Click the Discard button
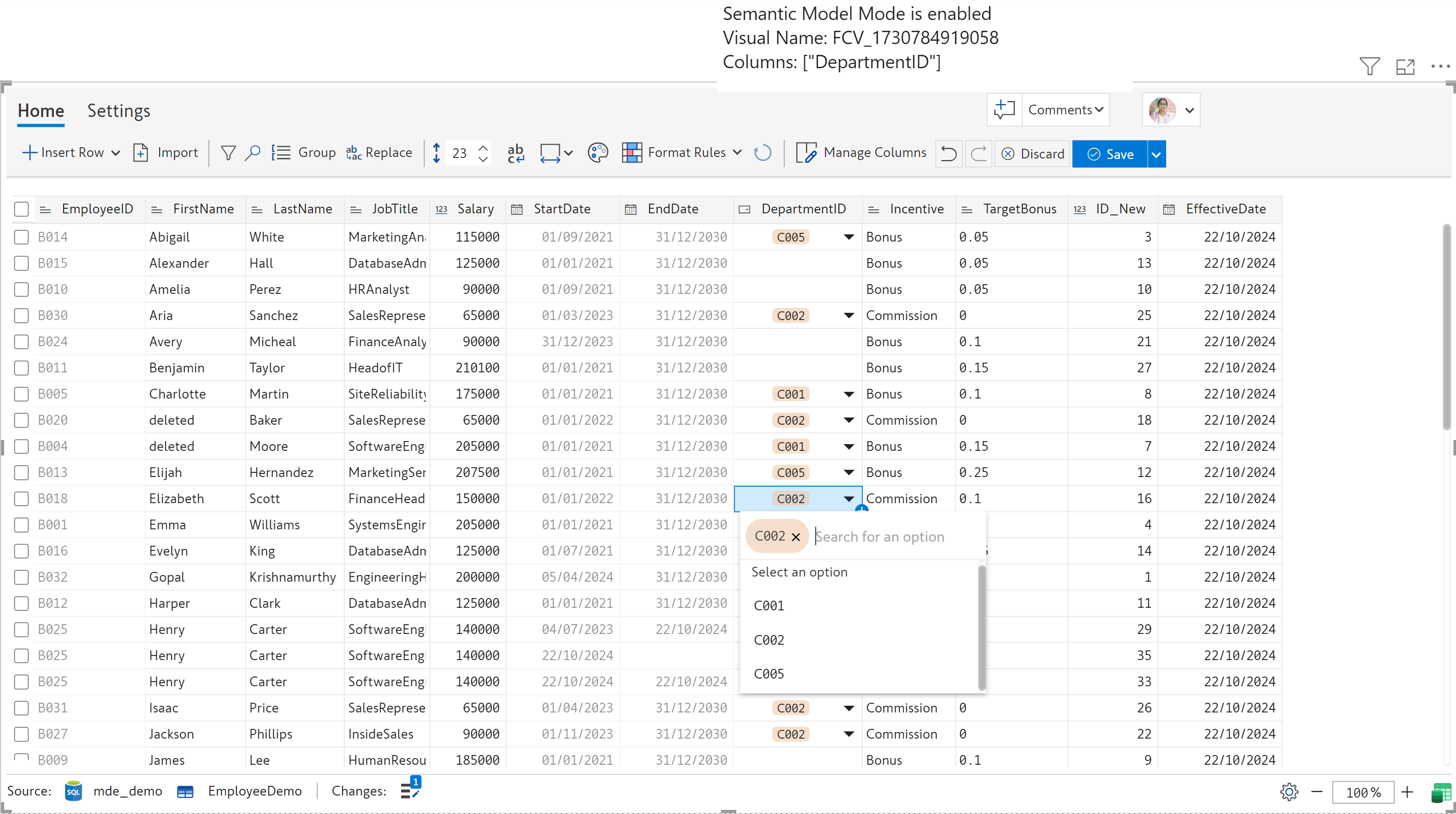 point(1033,154)
